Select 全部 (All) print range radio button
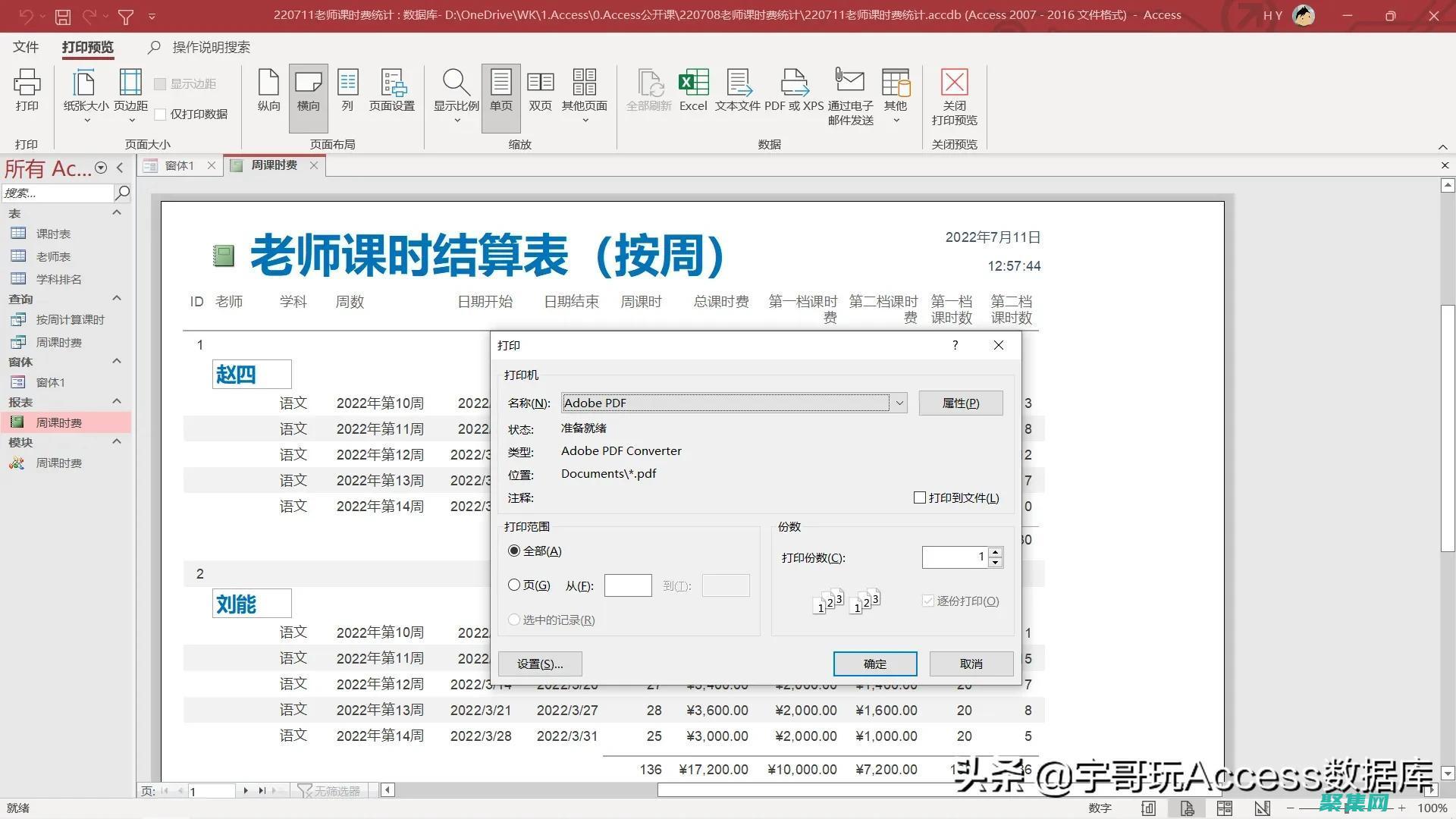 [514, 551]
